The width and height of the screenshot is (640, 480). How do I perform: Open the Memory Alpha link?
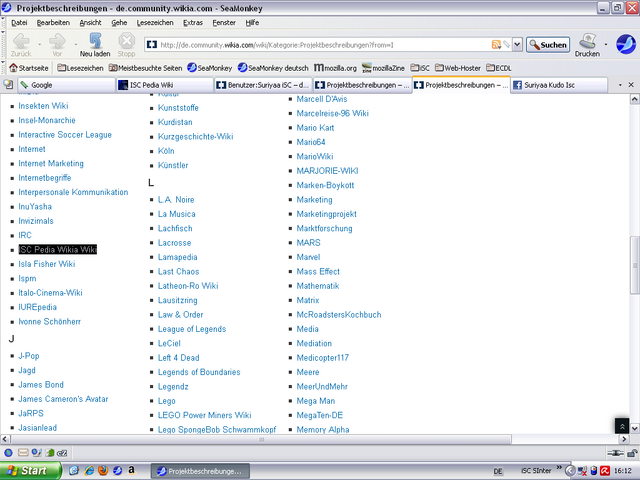pos(323,429)
